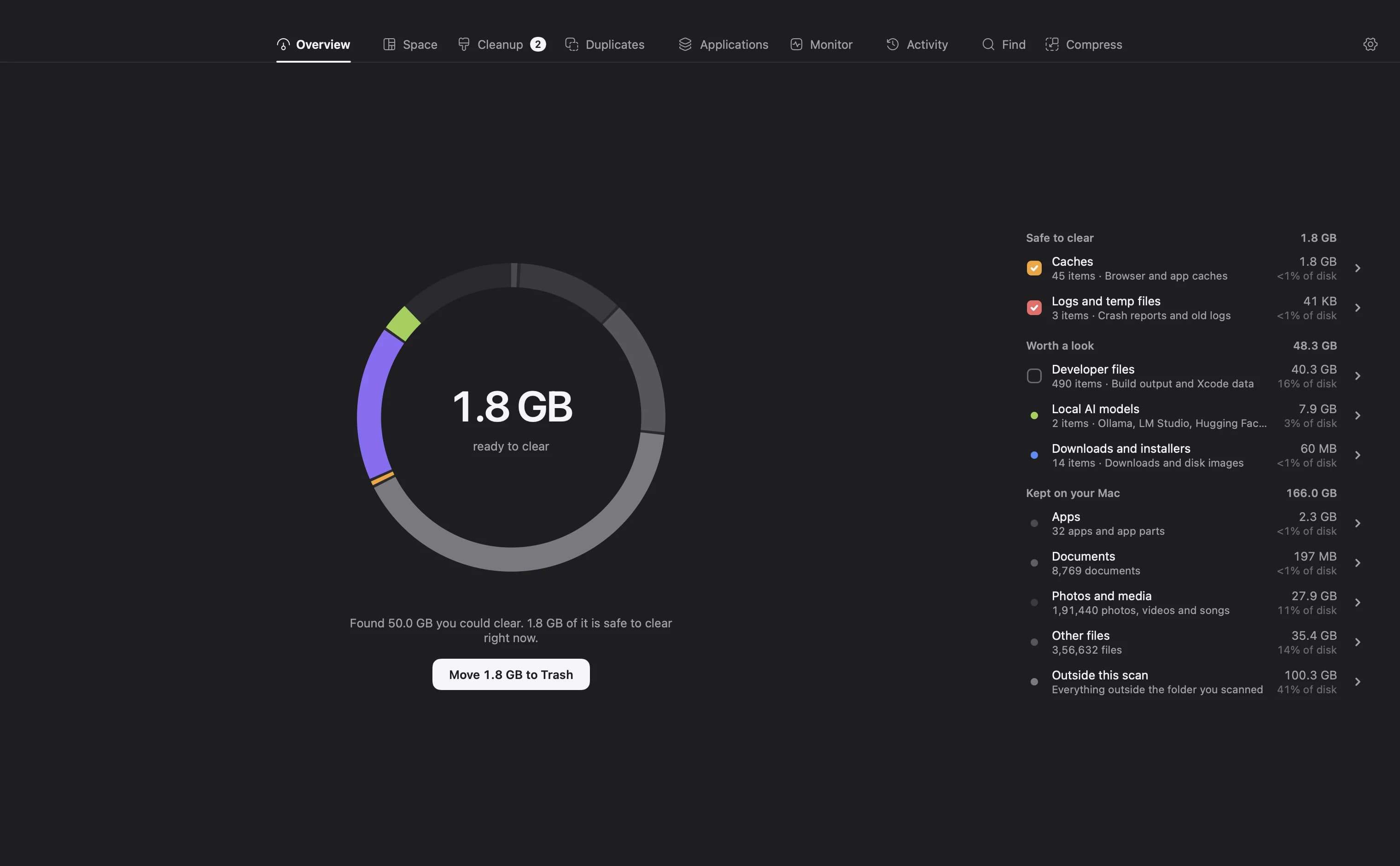Select the Overview tab

click(x=313, y=44)
